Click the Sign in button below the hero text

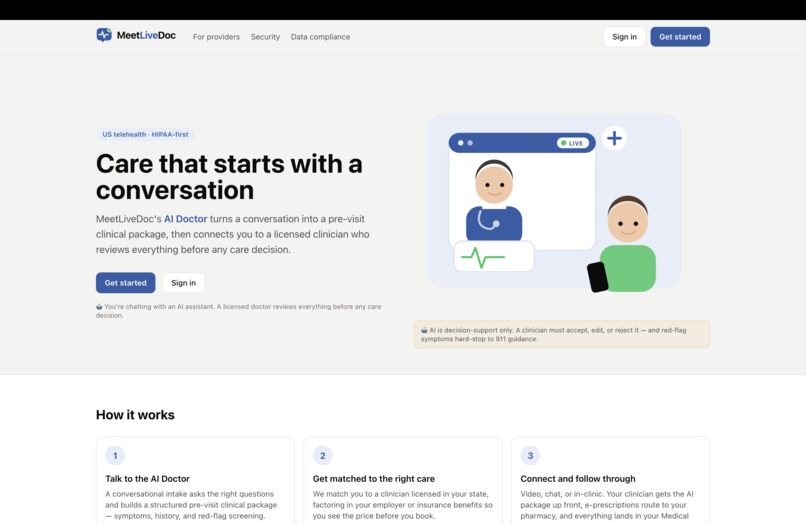184,283
